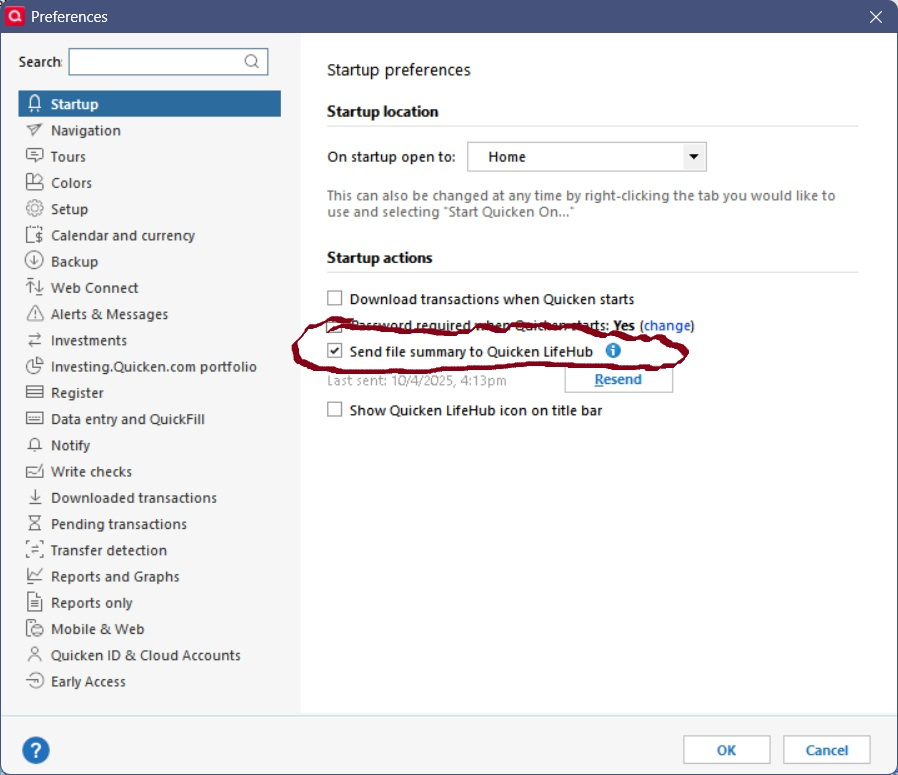Click the Data entry keyboard icon
898x775 pixels.
coord(34,419)
